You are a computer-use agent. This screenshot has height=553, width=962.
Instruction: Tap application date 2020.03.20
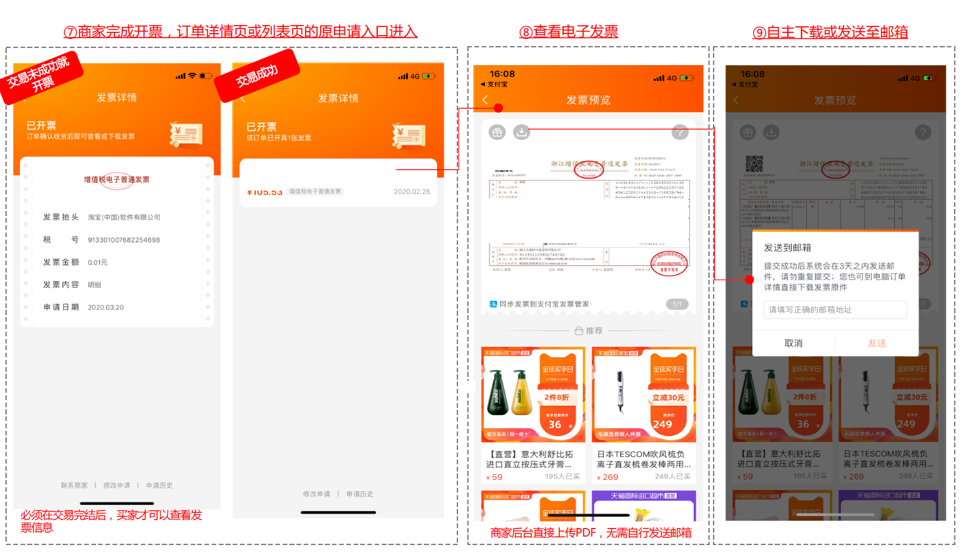coord(106,307)
